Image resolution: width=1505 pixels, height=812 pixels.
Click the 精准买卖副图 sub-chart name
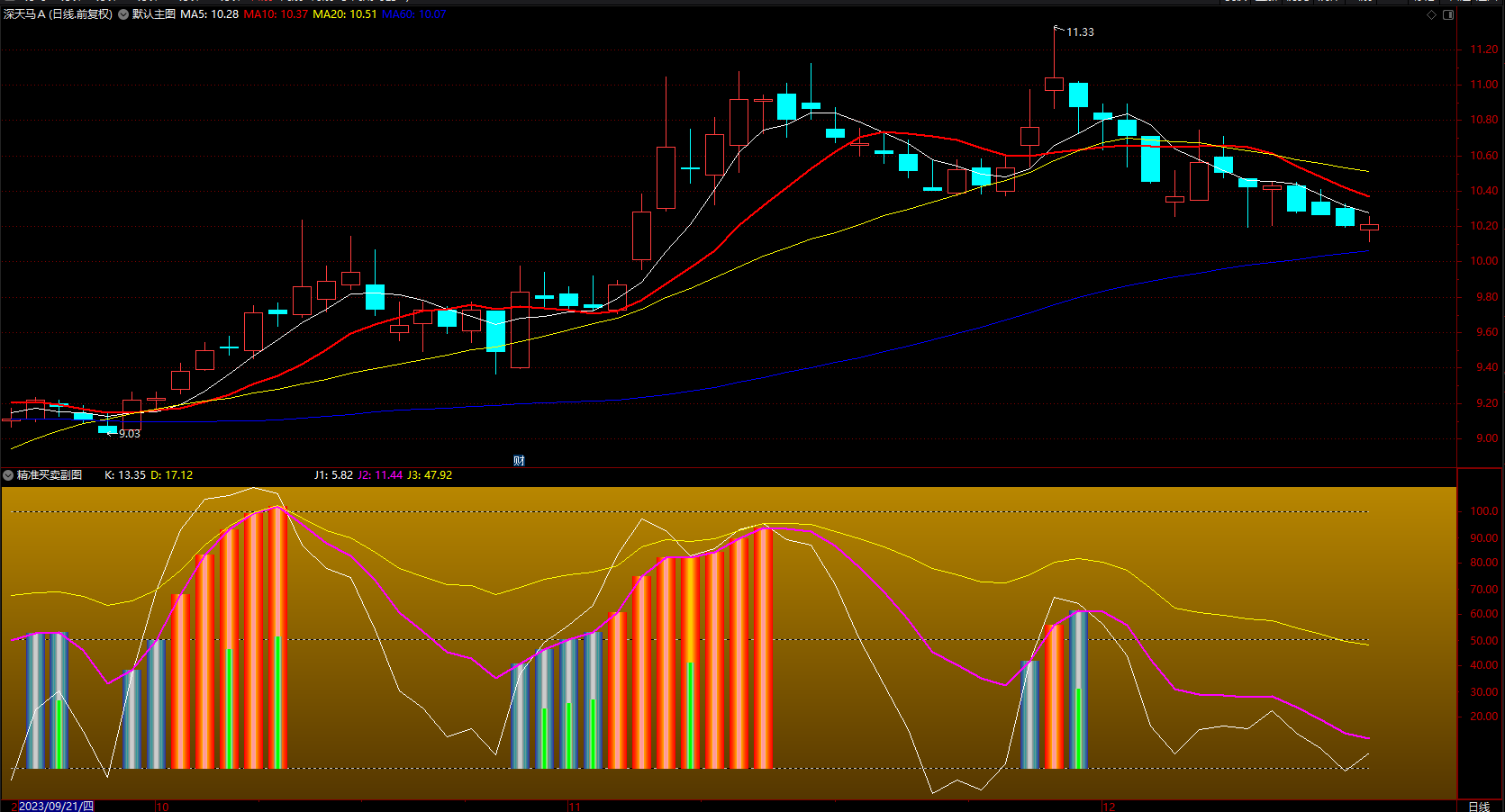point(50,475)
